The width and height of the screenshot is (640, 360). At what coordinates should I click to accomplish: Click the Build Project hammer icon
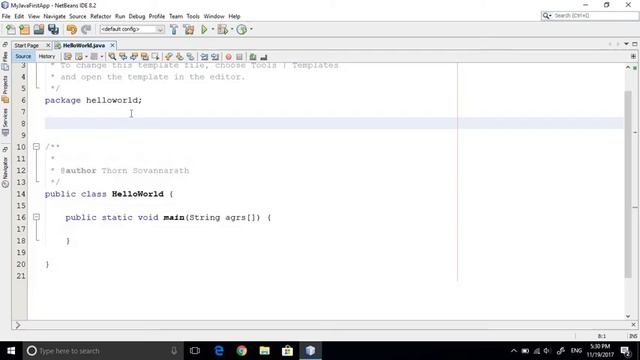[174, 29]
